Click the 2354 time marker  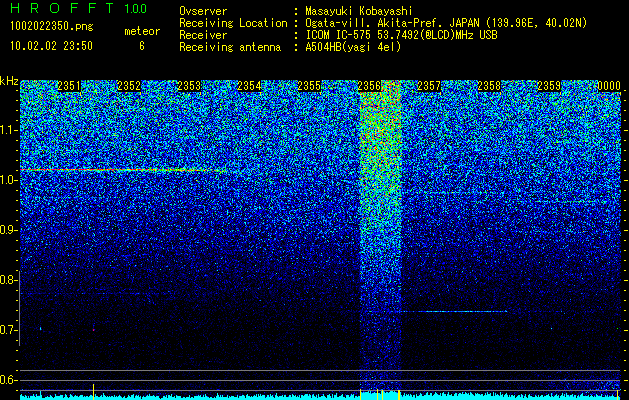[x=249, y=86]
